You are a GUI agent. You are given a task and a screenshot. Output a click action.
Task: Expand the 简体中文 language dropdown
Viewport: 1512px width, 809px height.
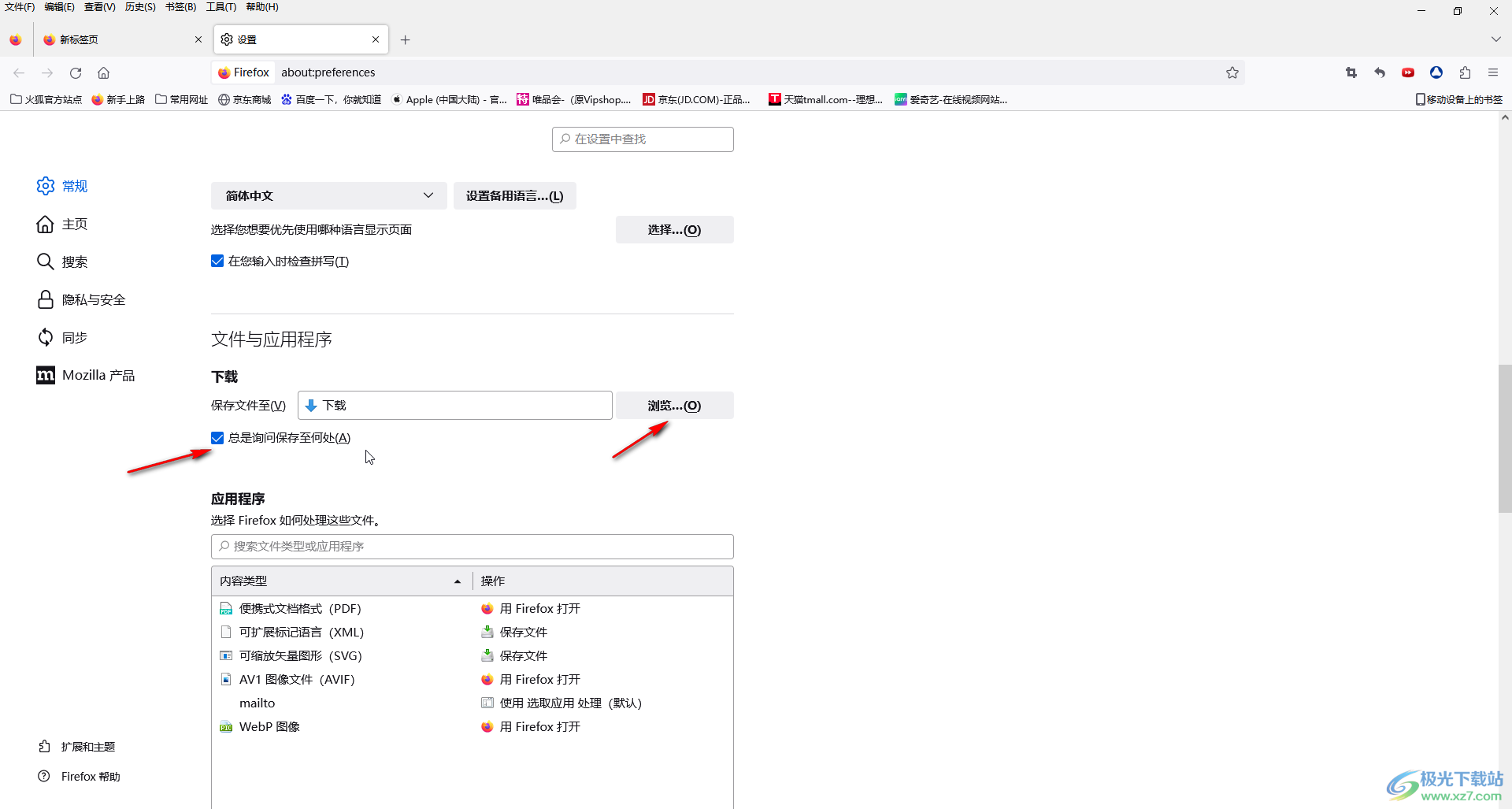[329, 195]
